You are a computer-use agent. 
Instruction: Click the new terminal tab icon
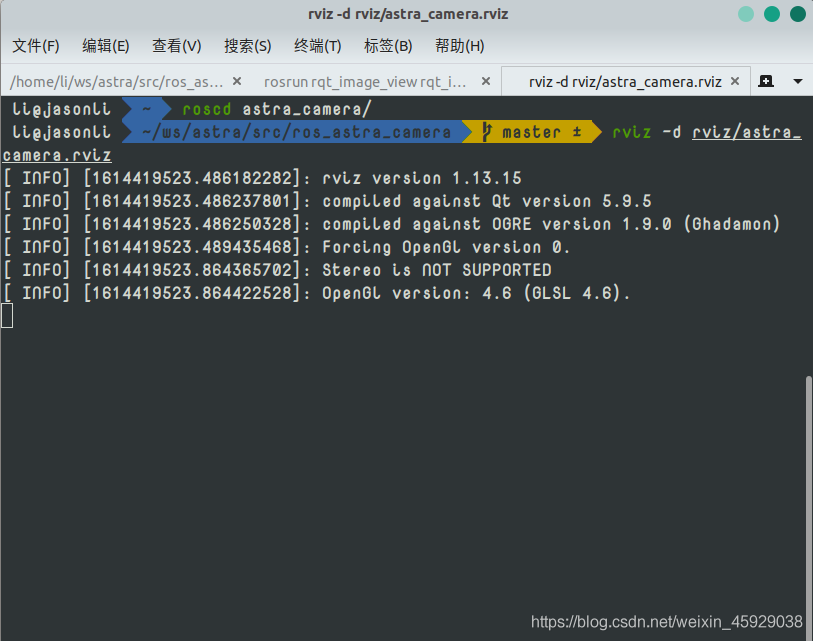766,81
